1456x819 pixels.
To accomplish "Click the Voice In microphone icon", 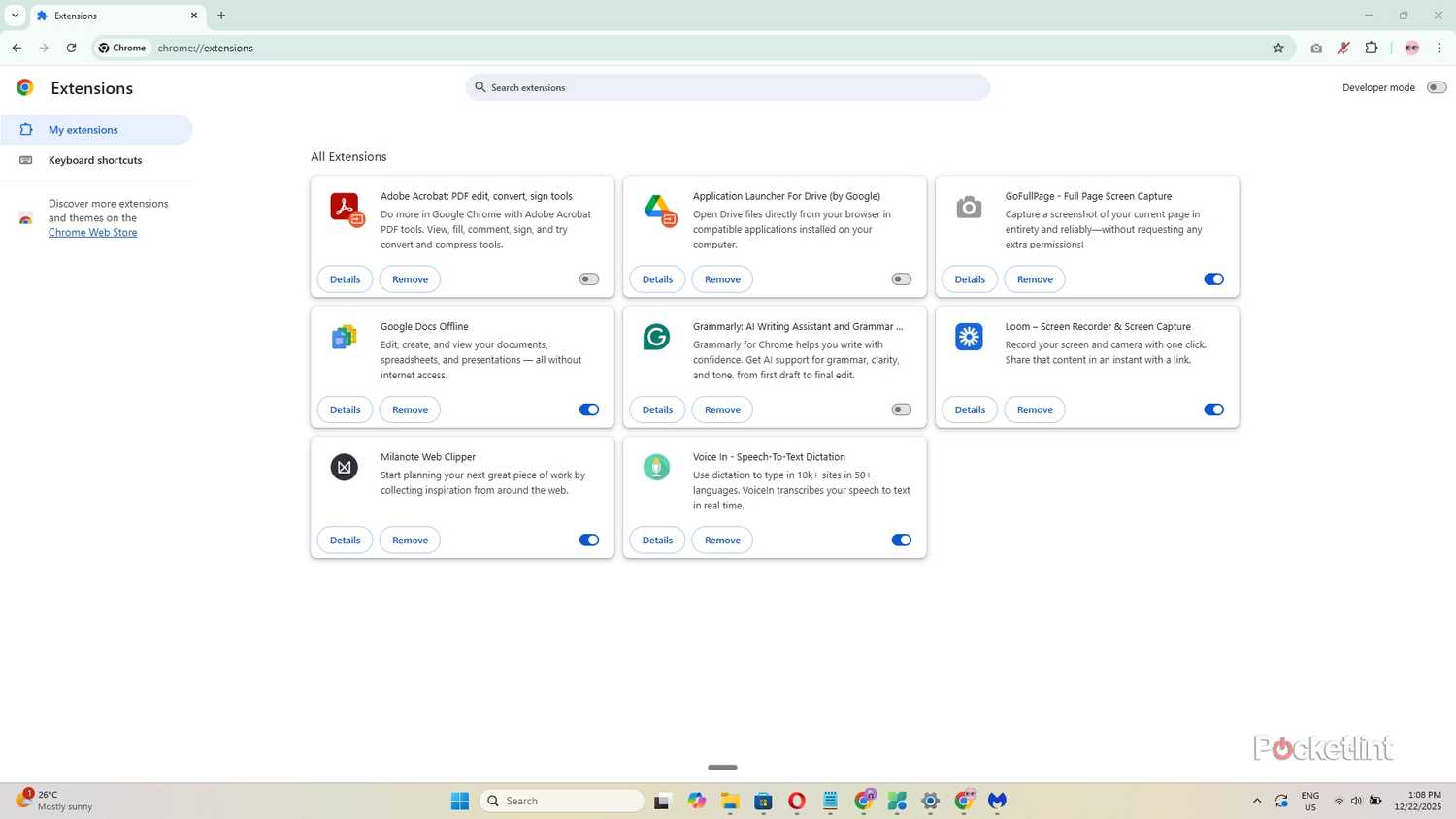I will (656, 467).
